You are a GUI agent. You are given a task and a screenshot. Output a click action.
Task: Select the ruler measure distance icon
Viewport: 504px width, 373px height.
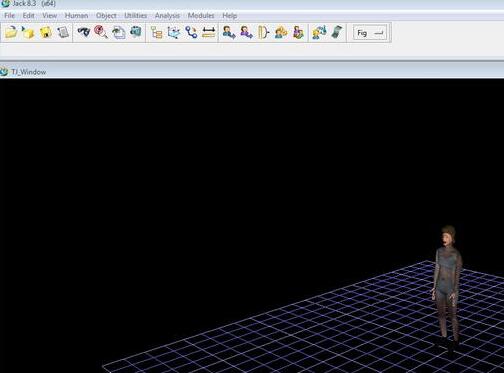pyautogui.click(x=209, y=32)
